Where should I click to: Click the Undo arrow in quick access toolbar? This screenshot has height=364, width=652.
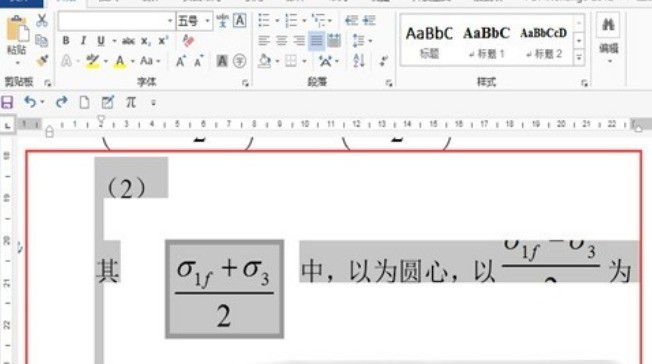pyautogui.click(x=30, y=102)
